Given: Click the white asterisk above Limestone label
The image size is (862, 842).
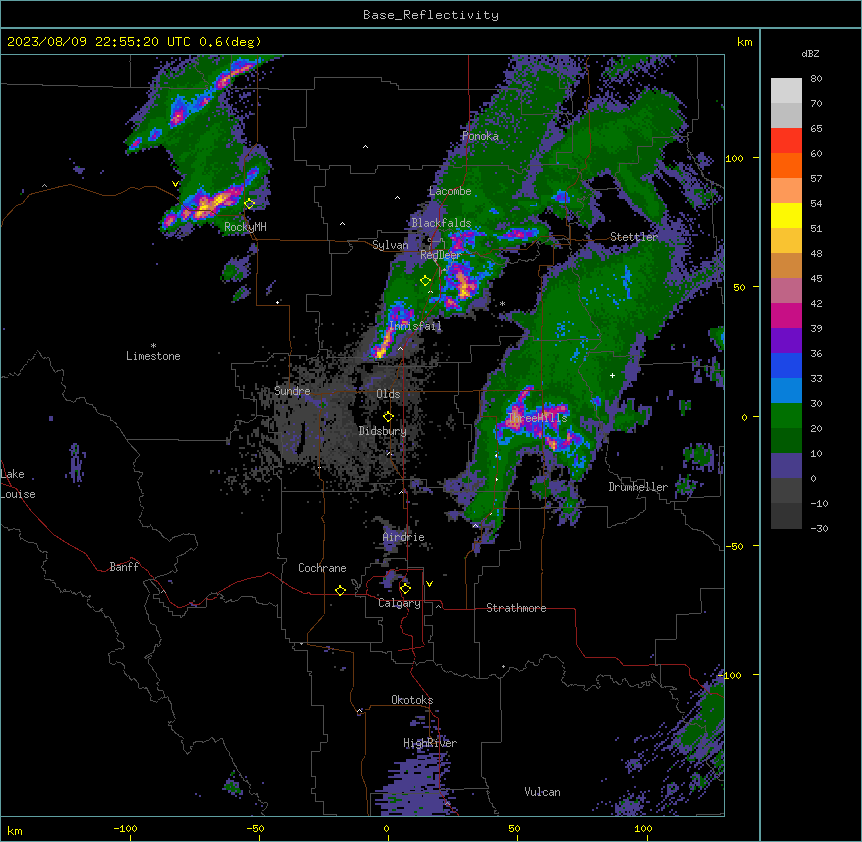Looking at the screenshot, I should (x=153, y=346).
